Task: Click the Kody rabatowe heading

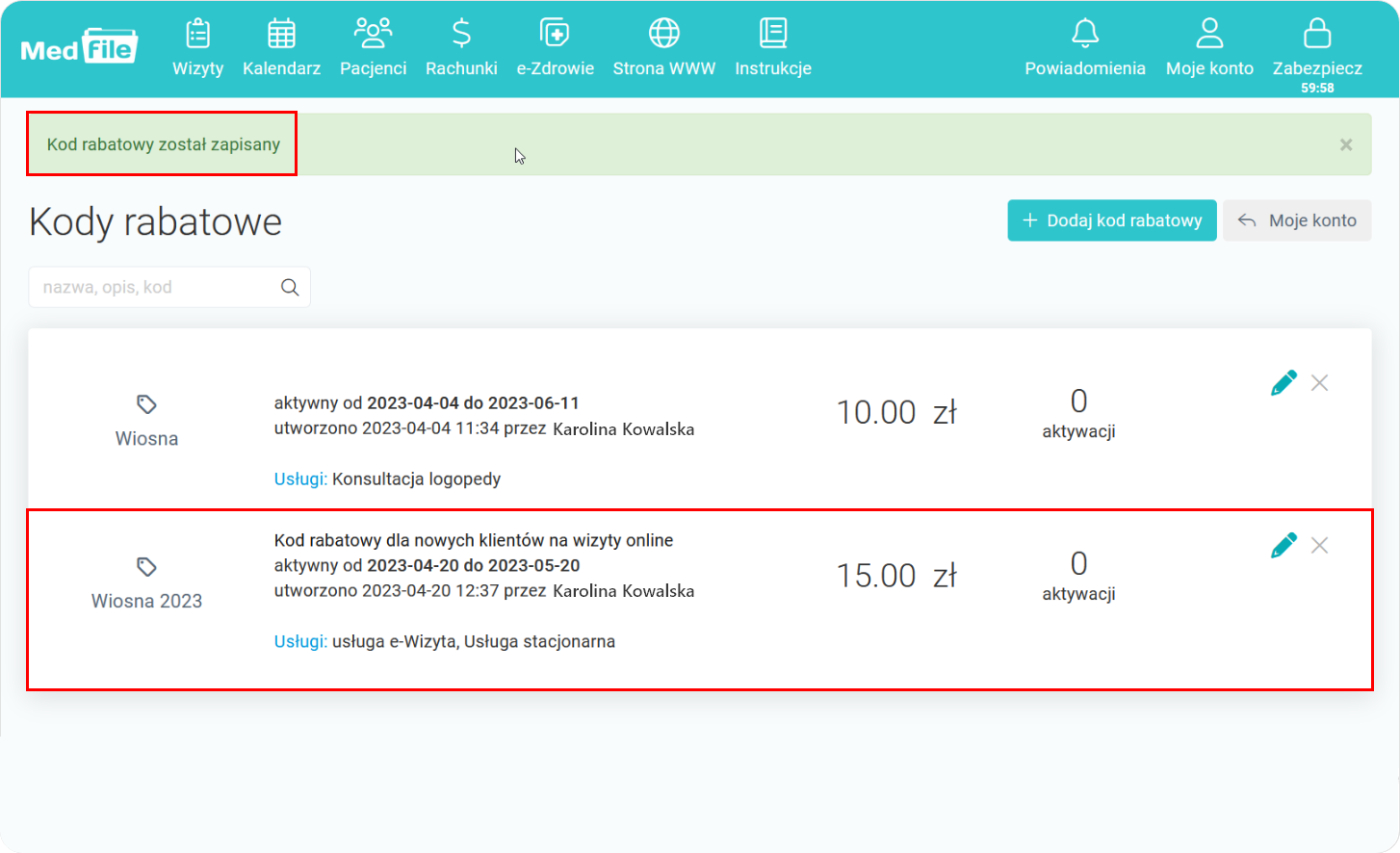Action: point(155,221)
